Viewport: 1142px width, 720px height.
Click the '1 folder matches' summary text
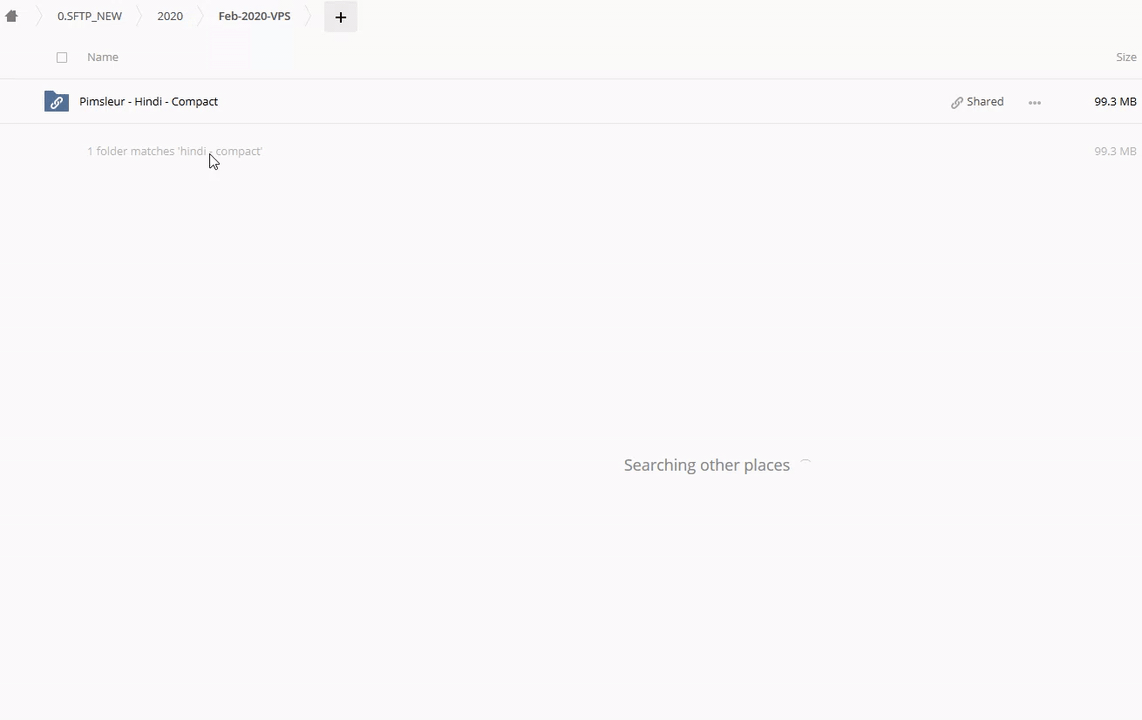pyautogui.click(x=174, y=151)
